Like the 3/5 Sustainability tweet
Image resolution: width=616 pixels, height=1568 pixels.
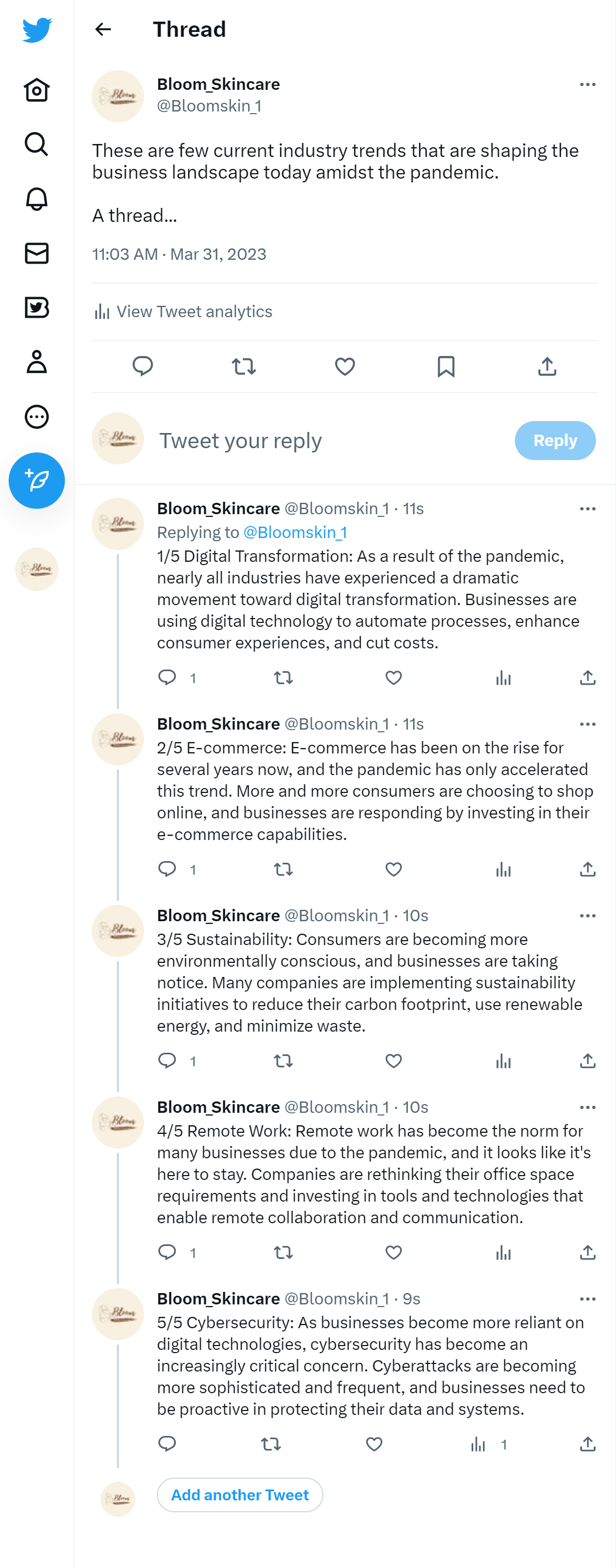[393, 1061]
